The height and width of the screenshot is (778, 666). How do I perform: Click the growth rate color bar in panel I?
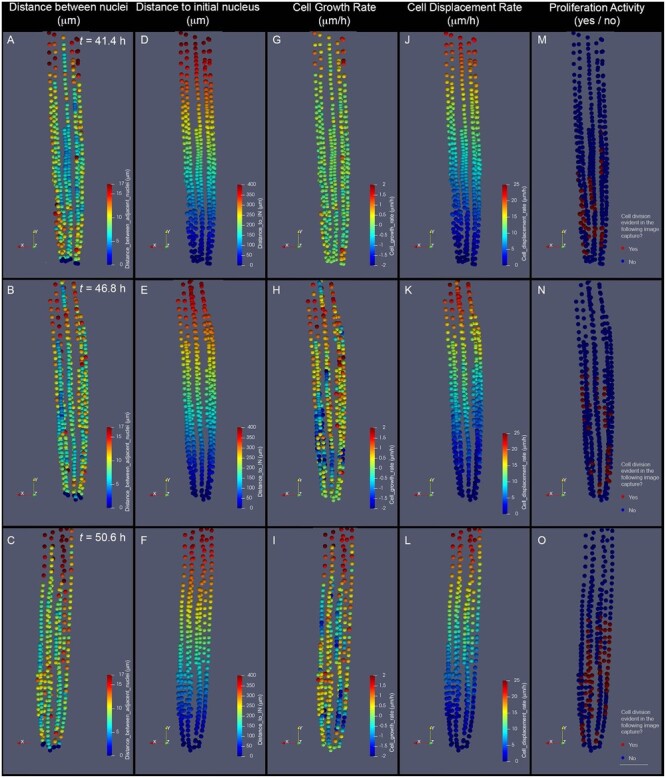[x=372, y=715]
